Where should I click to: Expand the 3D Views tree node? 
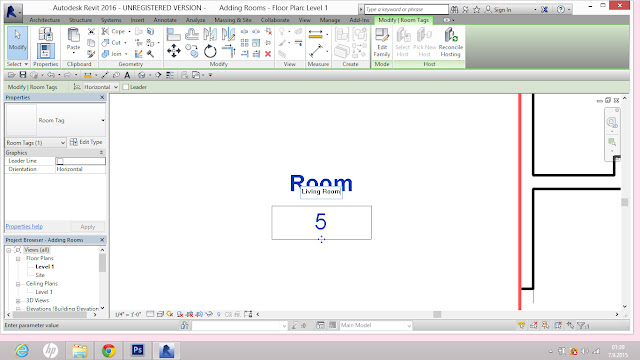[x=18, y=301]
